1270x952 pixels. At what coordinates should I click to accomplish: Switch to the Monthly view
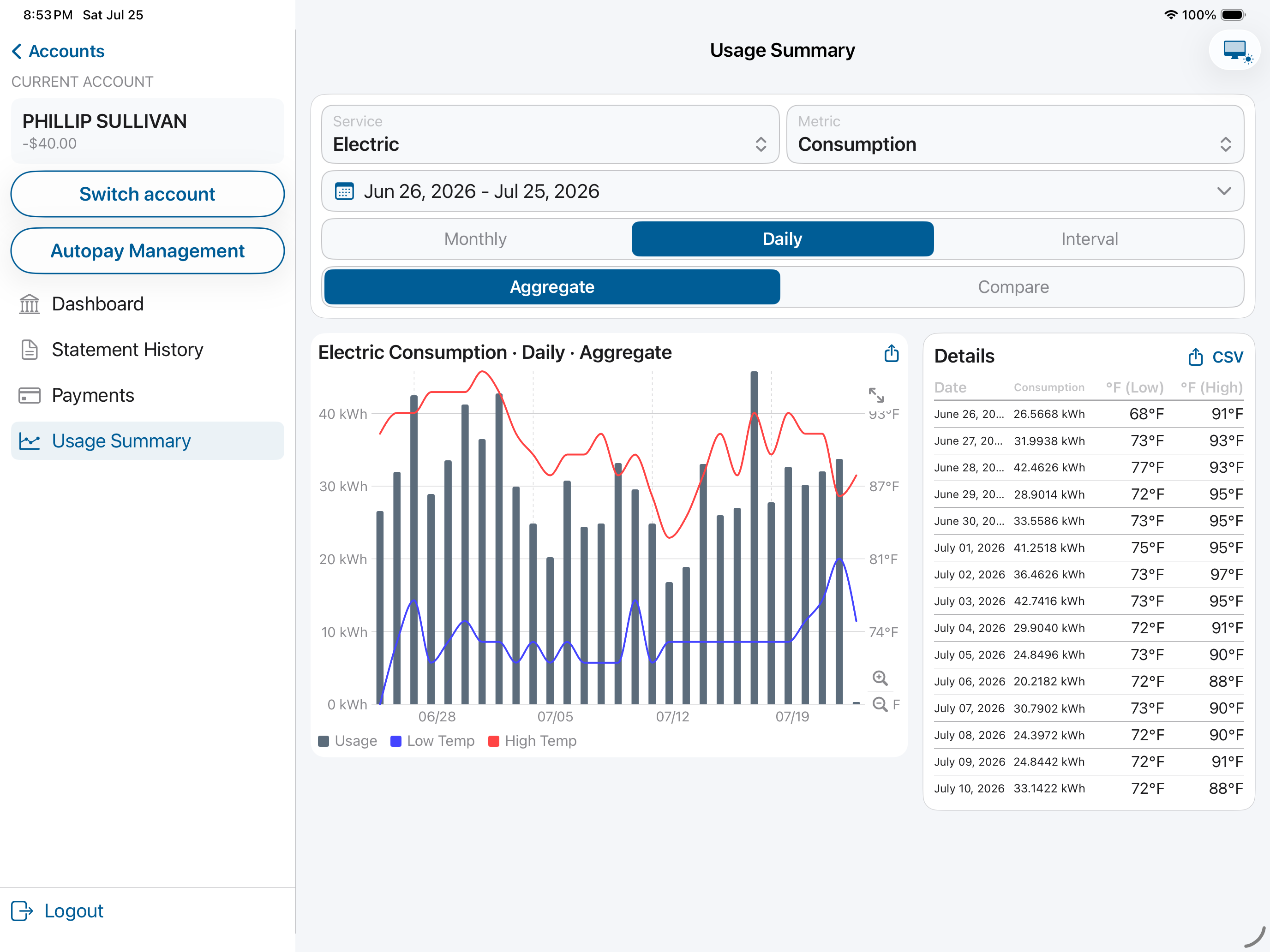pyautogui.click(x=475, y=239)
